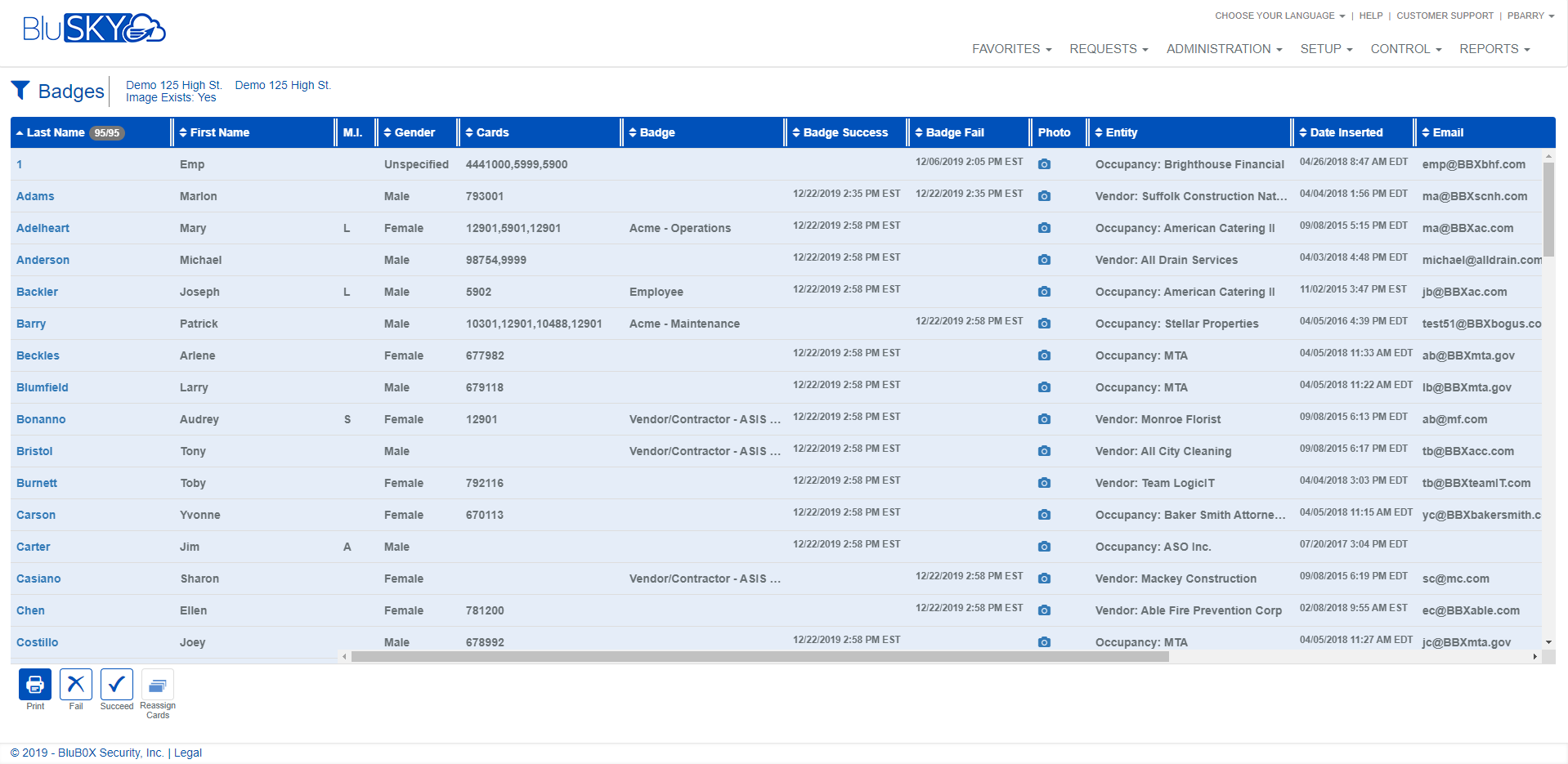The image size is (1568, 764).
Task: View Adams' photo via the camera icon
Action: [1044, 196]
